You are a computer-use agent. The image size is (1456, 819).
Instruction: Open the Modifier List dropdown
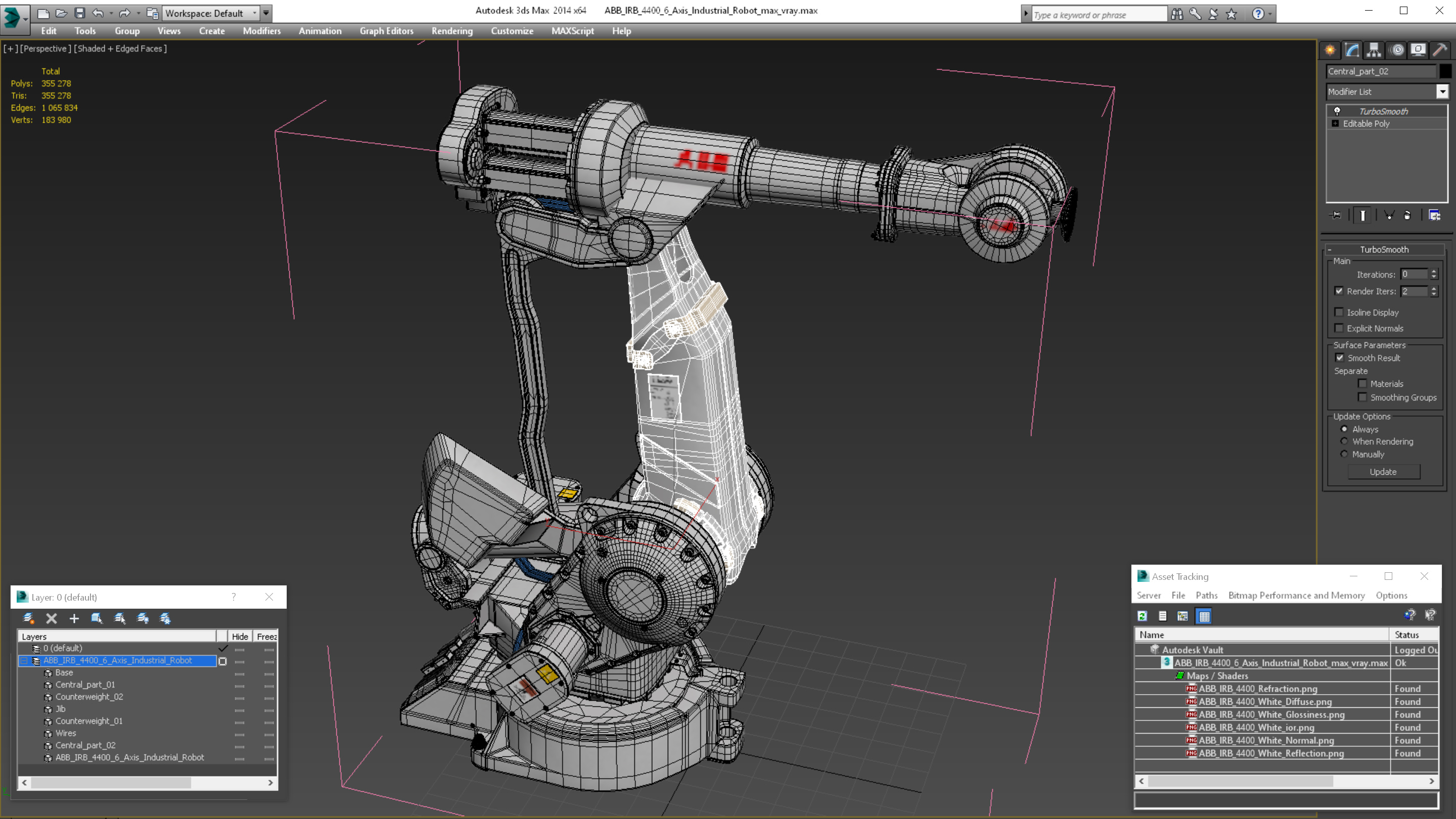[x=1442, y=92]
